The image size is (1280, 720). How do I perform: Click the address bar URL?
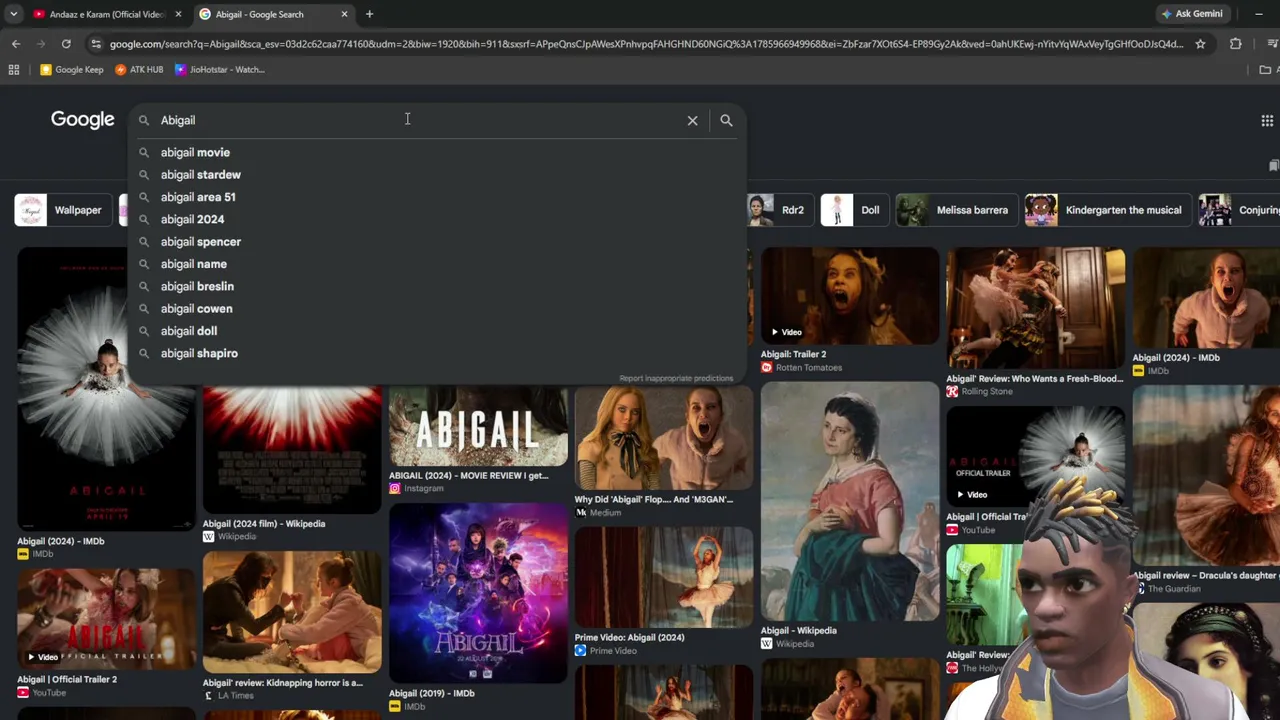(646, 44)
